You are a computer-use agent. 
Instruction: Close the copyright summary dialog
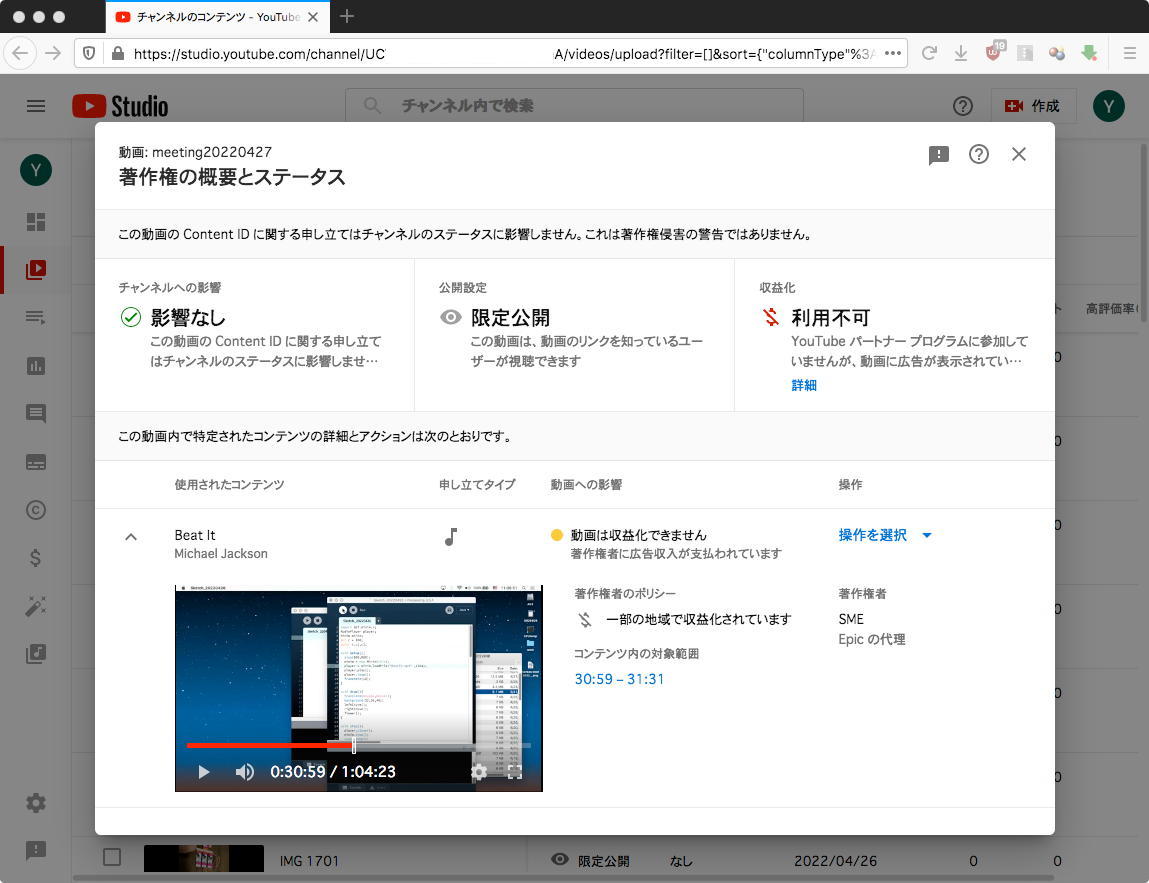[x=1019, y=154]
